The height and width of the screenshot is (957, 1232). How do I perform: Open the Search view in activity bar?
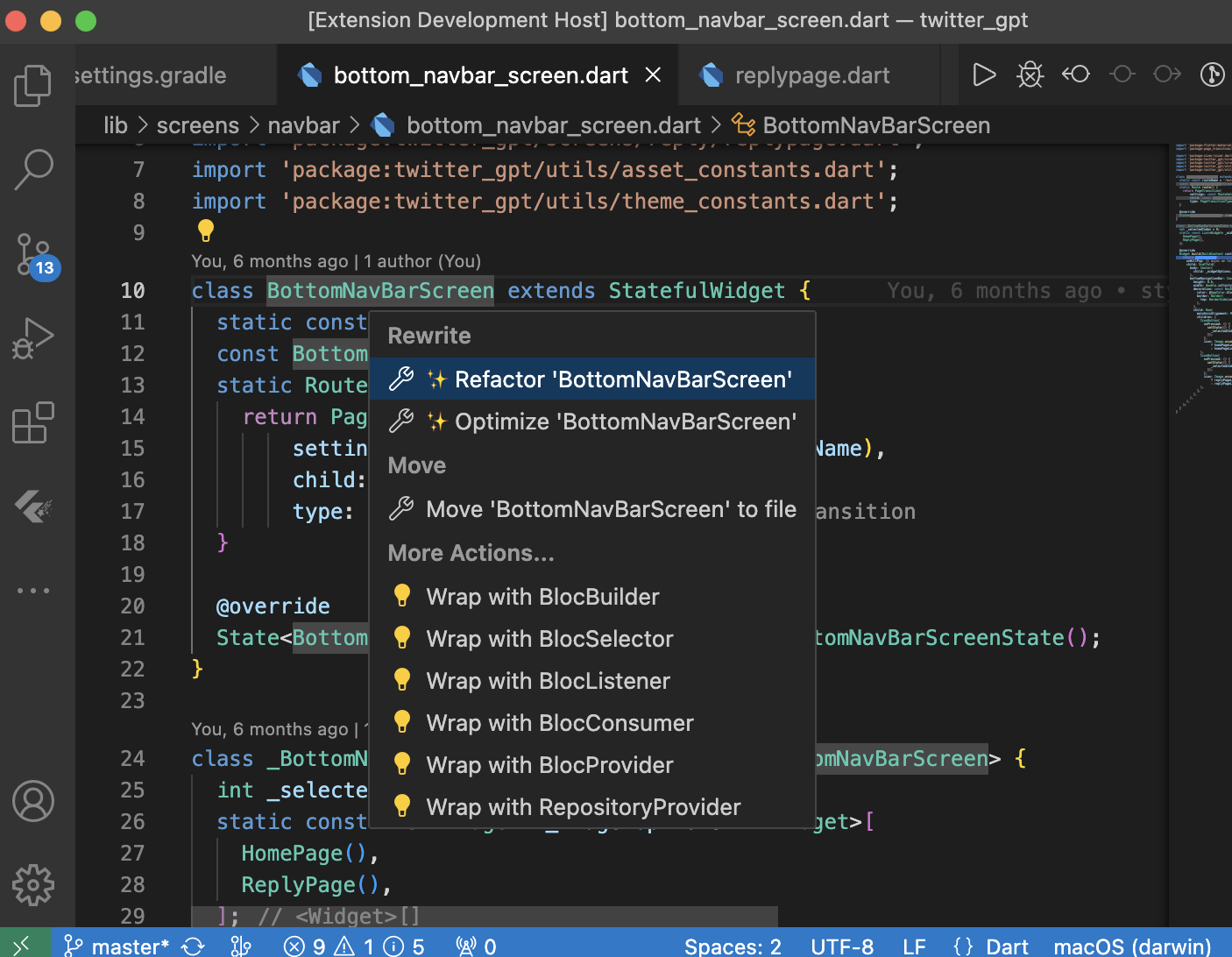(33, 170)
